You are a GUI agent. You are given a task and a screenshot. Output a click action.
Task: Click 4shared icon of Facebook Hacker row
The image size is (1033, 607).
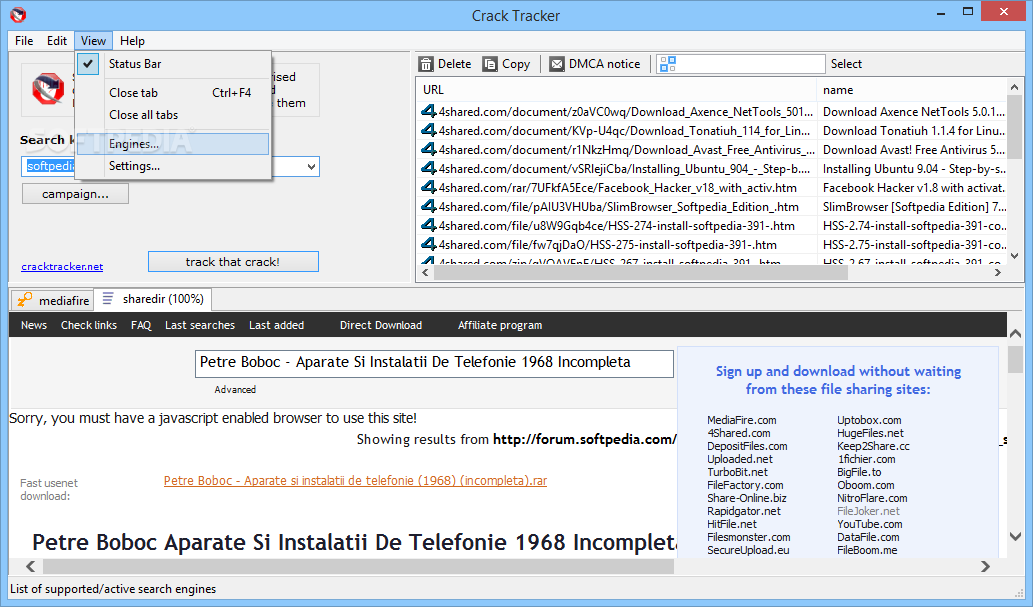[429, 187]
